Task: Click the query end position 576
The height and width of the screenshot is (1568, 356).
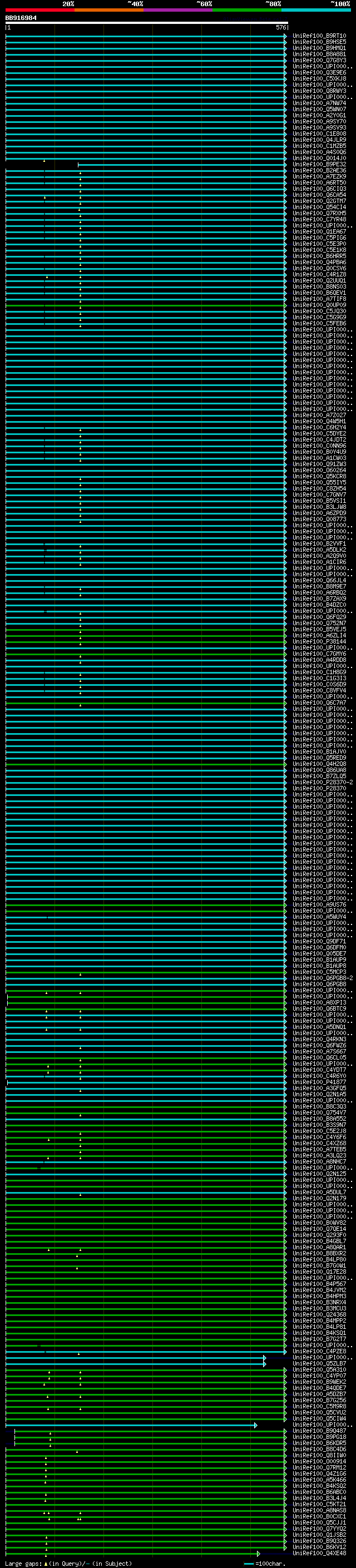Action: click(281, 27)
